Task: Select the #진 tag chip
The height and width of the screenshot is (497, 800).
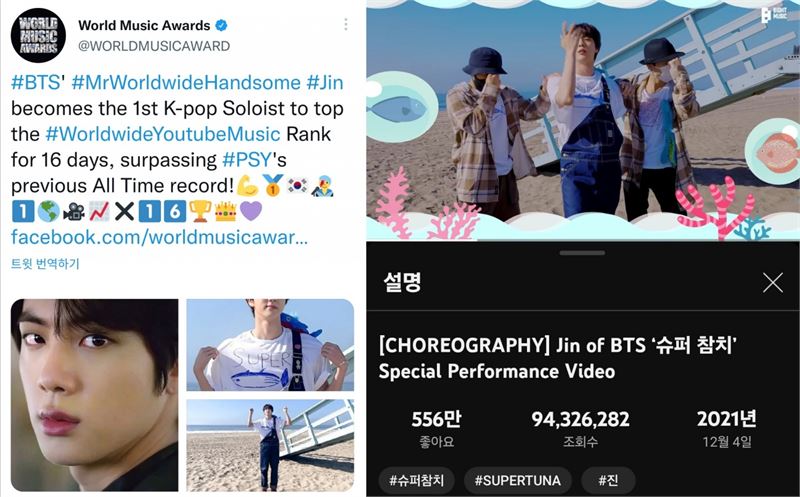Action: [608, 480]
